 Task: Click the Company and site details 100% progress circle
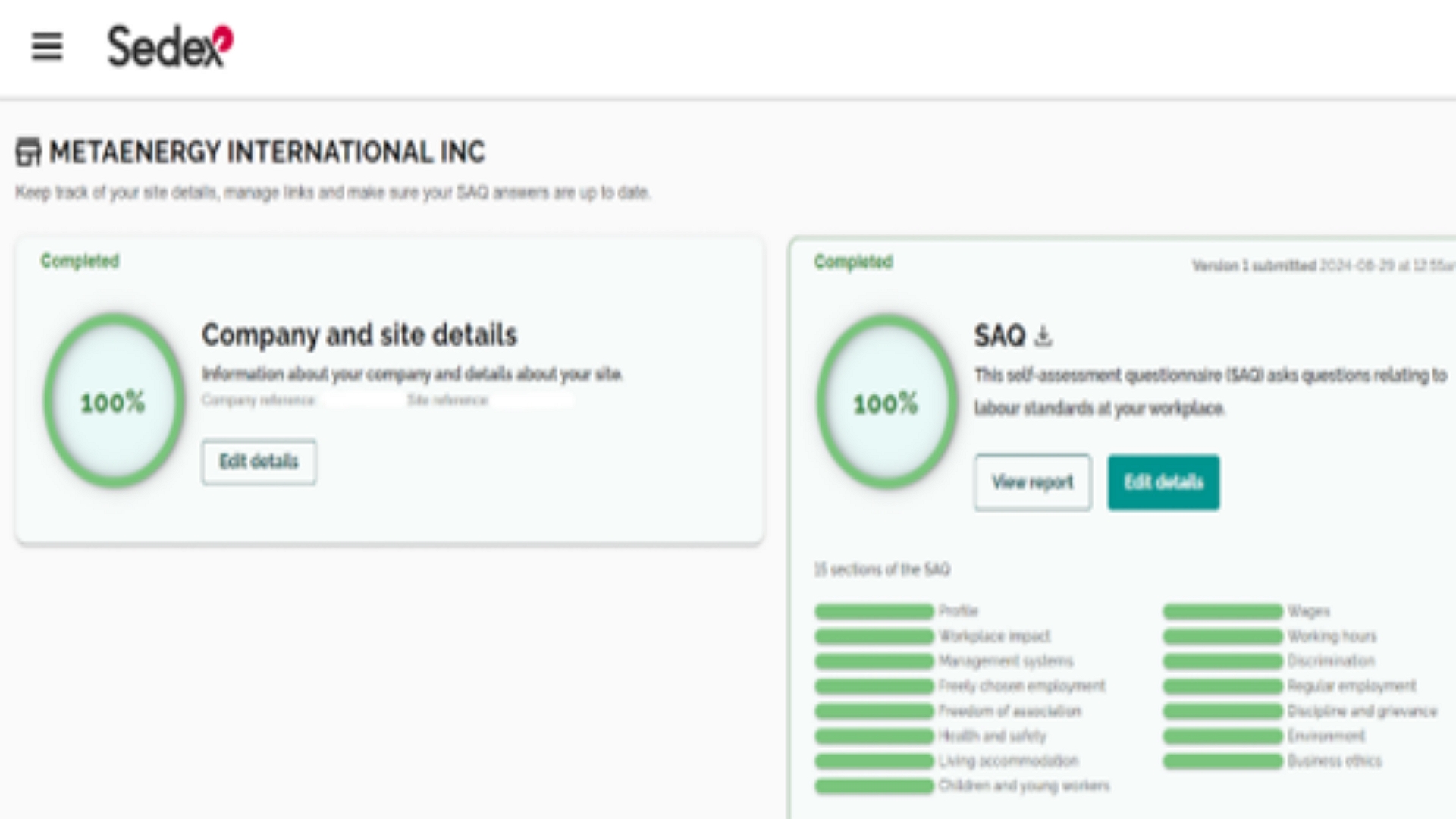coord(114,400)
